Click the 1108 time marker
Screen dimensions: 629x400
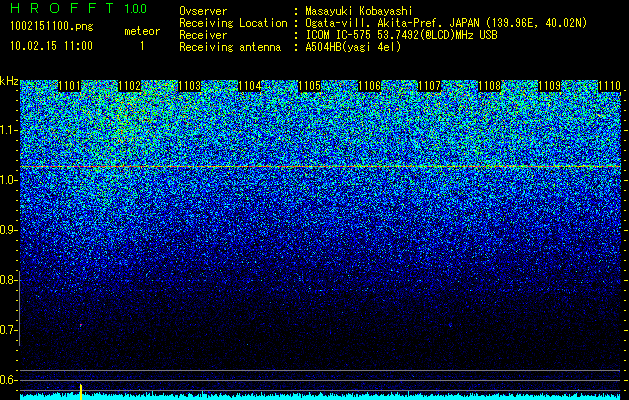point(489,86)
